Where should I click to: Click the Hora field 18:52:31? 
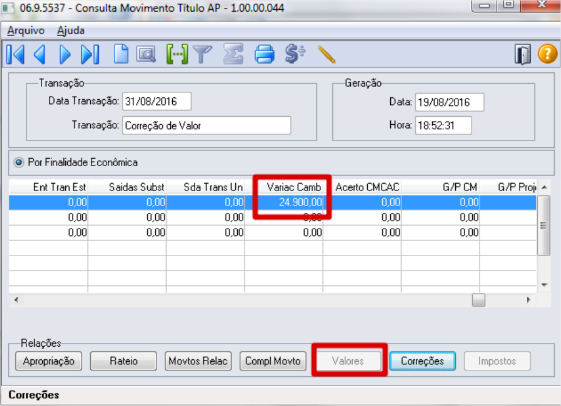(x=443, y=125)
